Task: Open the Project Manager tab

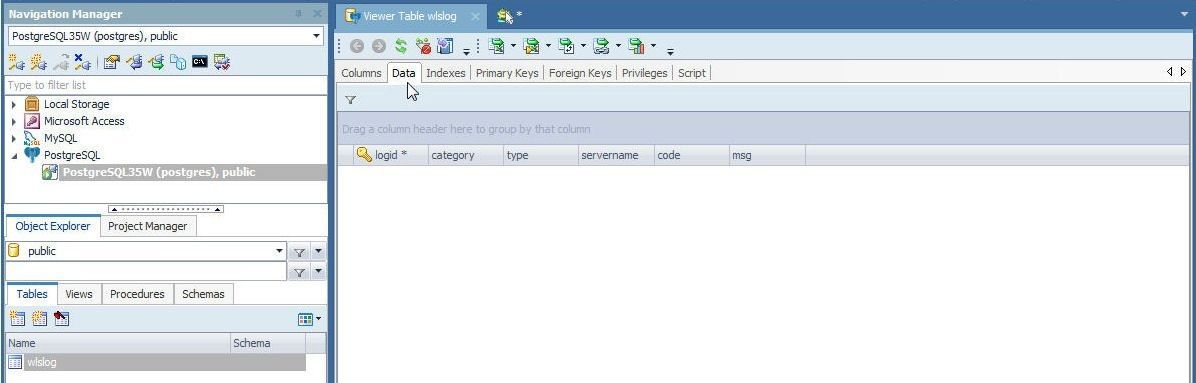Action: click(x=147, y=226)
